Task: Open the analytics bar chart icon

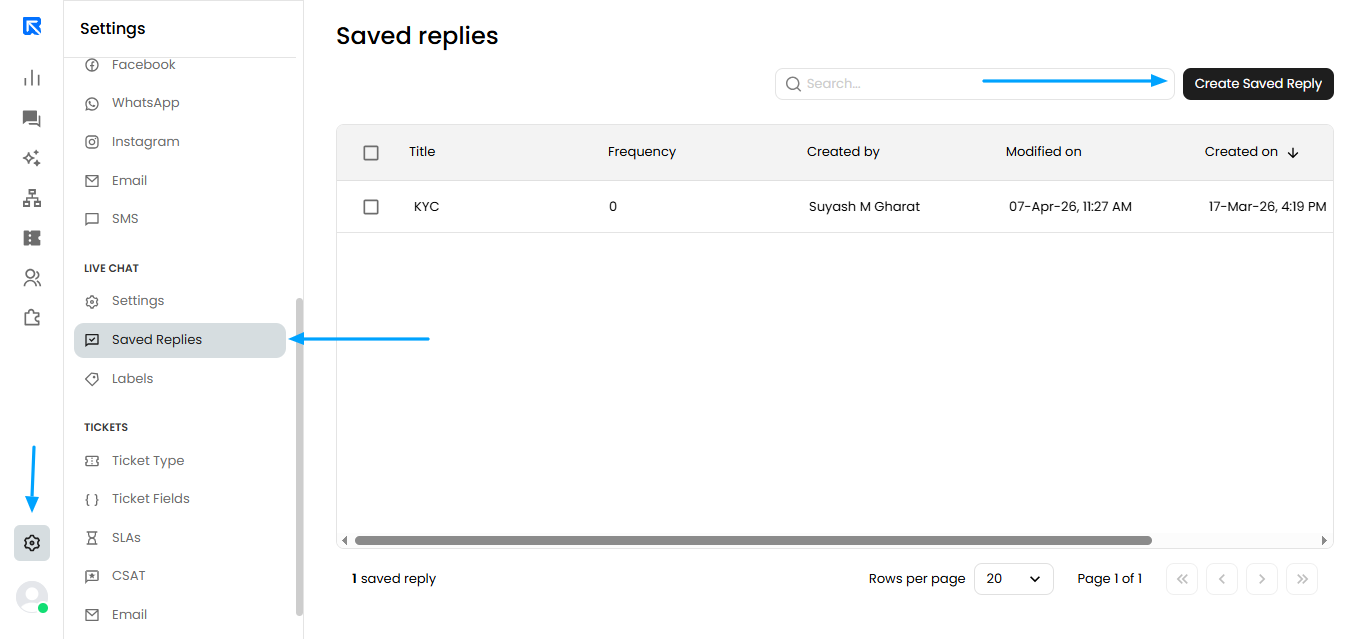Action: pyautogui.click(x=32, y=78)
